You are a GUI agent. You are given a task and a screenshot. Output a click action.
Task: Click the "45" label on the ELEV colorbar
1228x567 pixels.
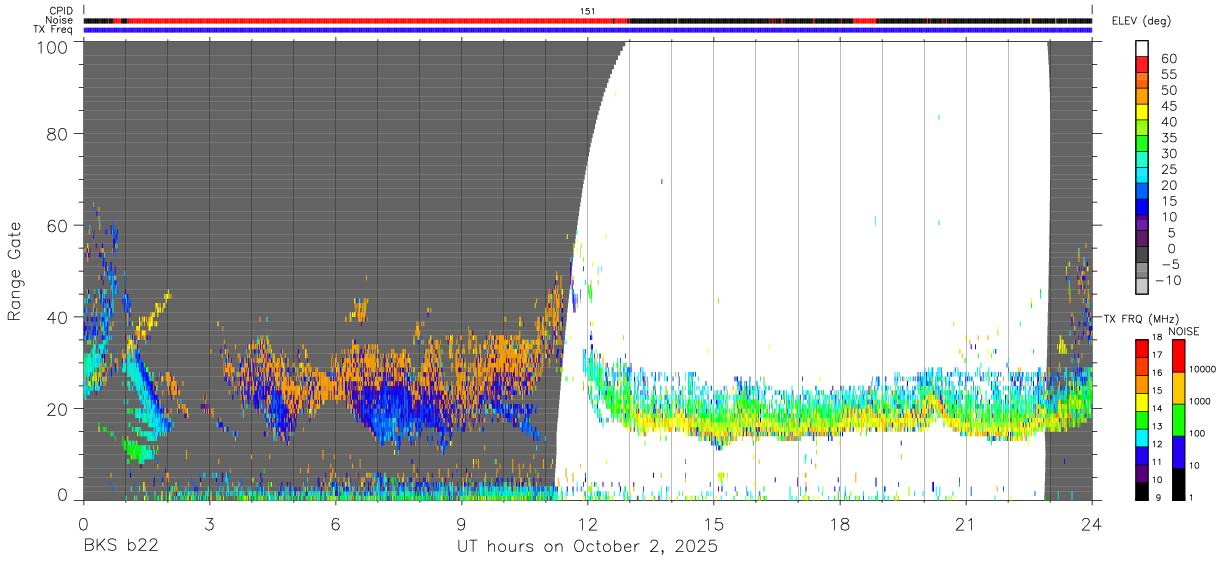click(x=1168, y=106)
